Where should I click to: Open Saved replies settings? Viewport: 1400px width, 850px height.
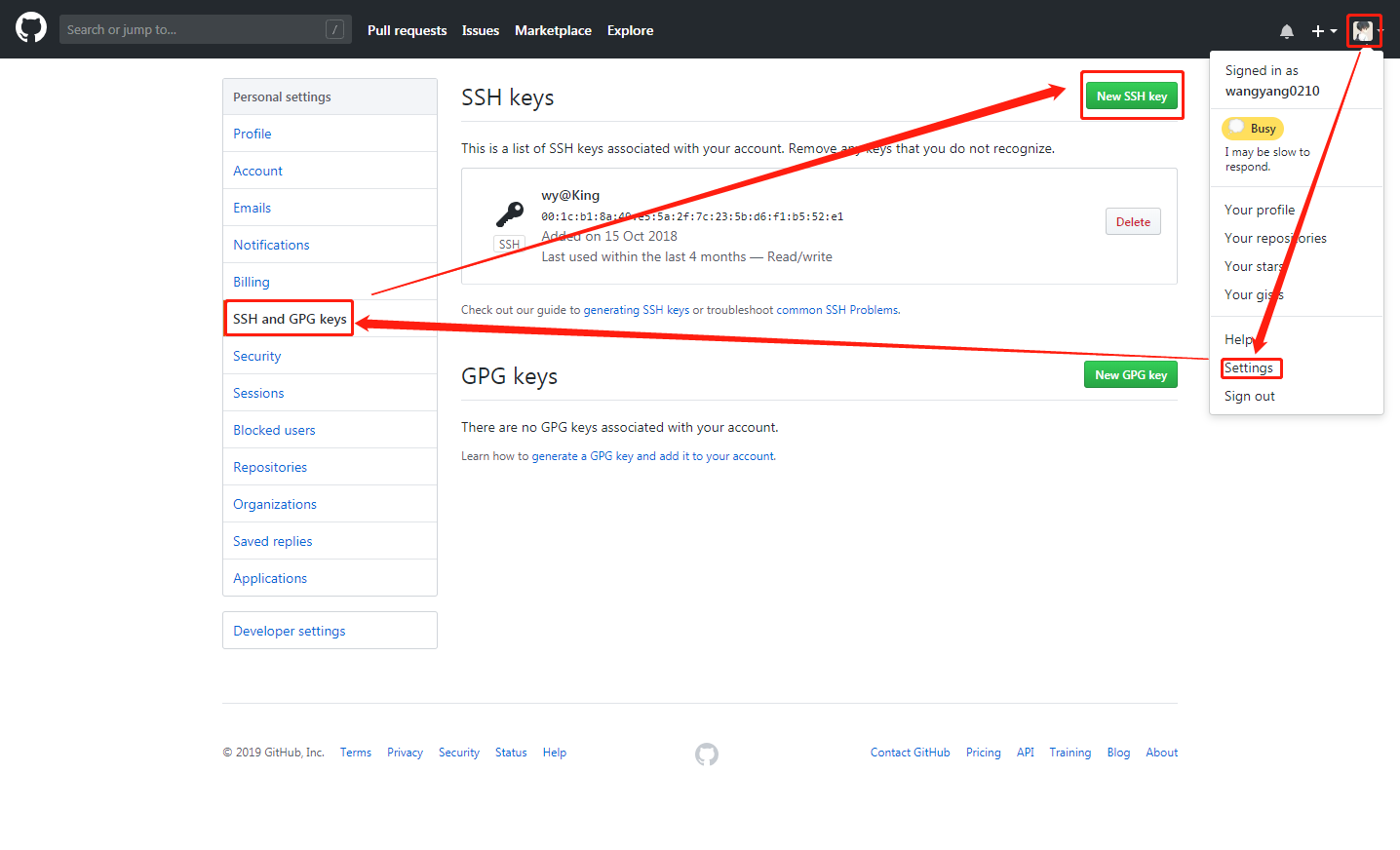pos(330,541)
